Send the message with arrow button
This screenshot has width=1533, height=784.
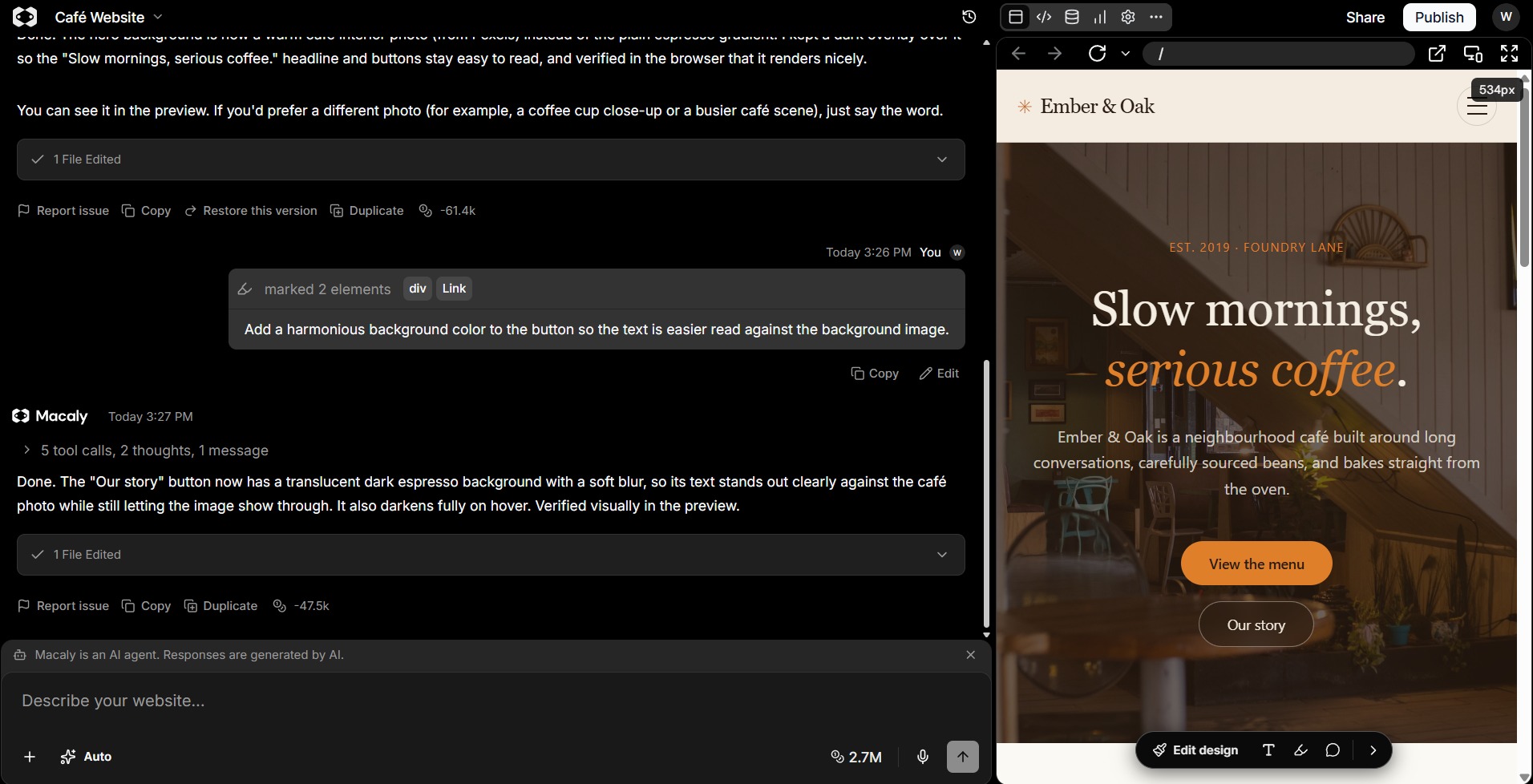pyautogui.click(x=963, y=757)
